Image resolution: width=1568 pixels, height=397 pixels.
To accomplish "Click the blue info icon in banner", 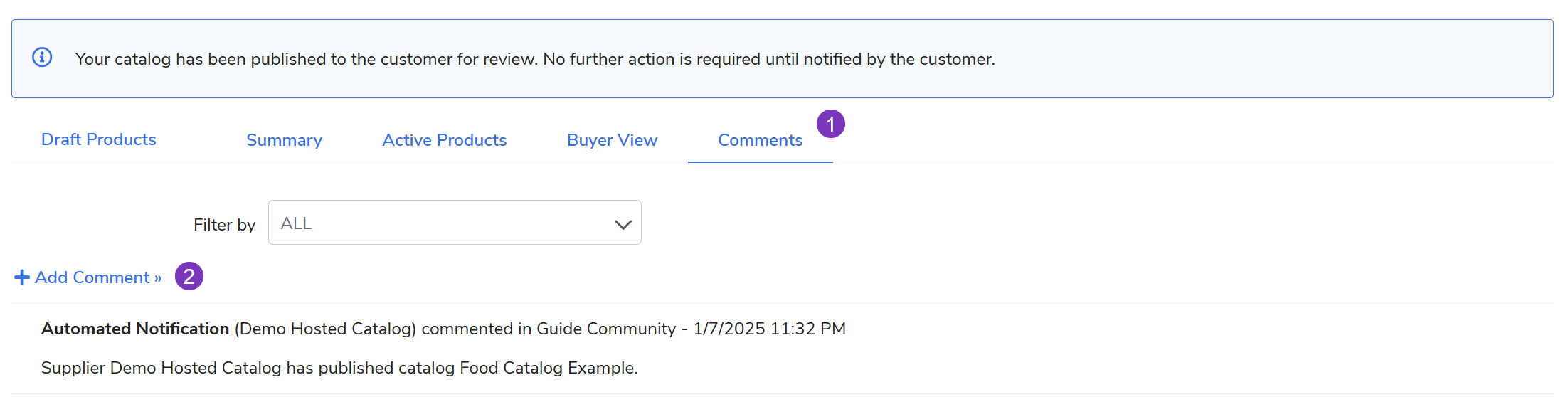I will coord(42,57).
